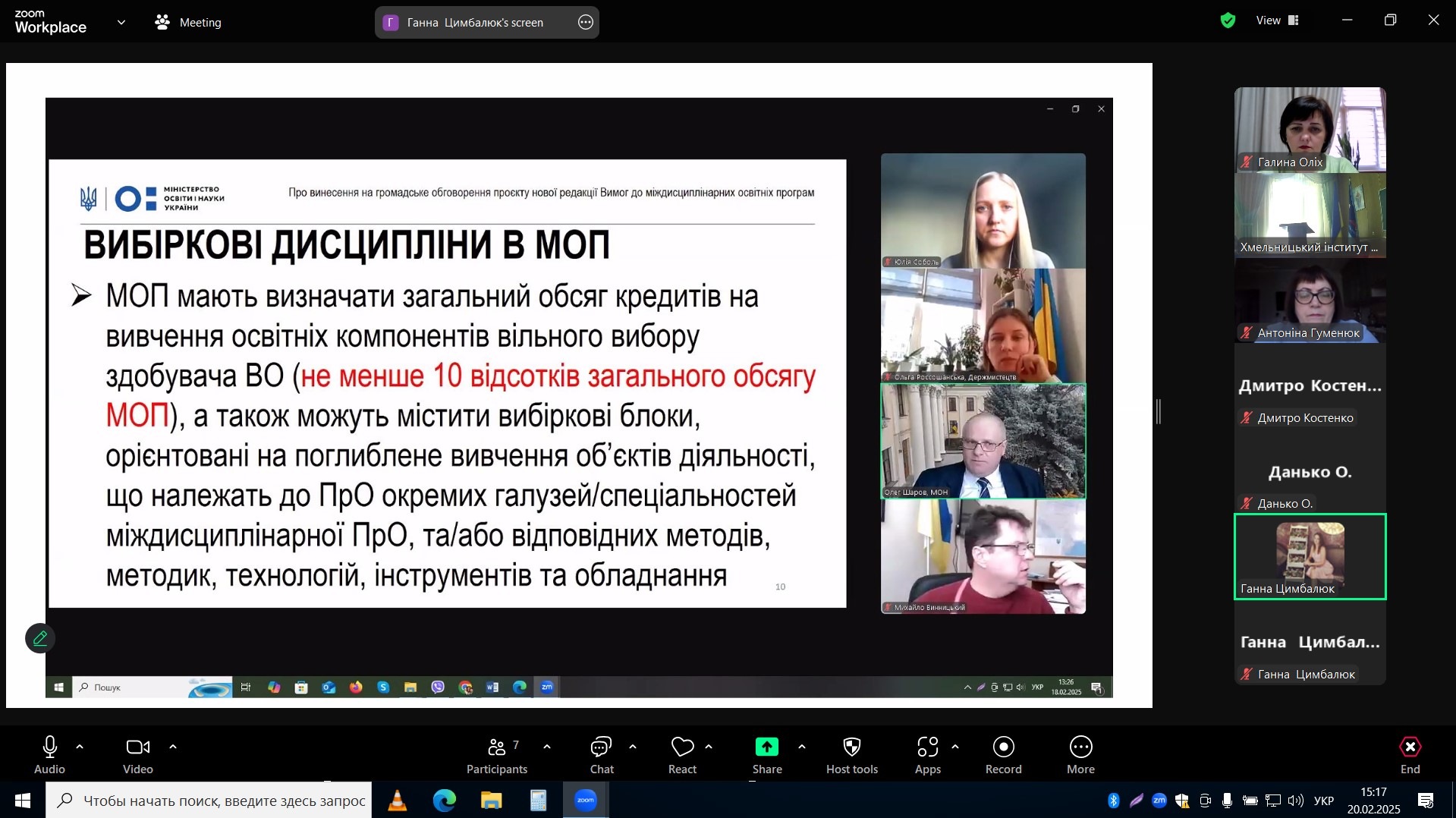Select the Meeting tab
This screenshot has height=818, width=1456.
188,23
